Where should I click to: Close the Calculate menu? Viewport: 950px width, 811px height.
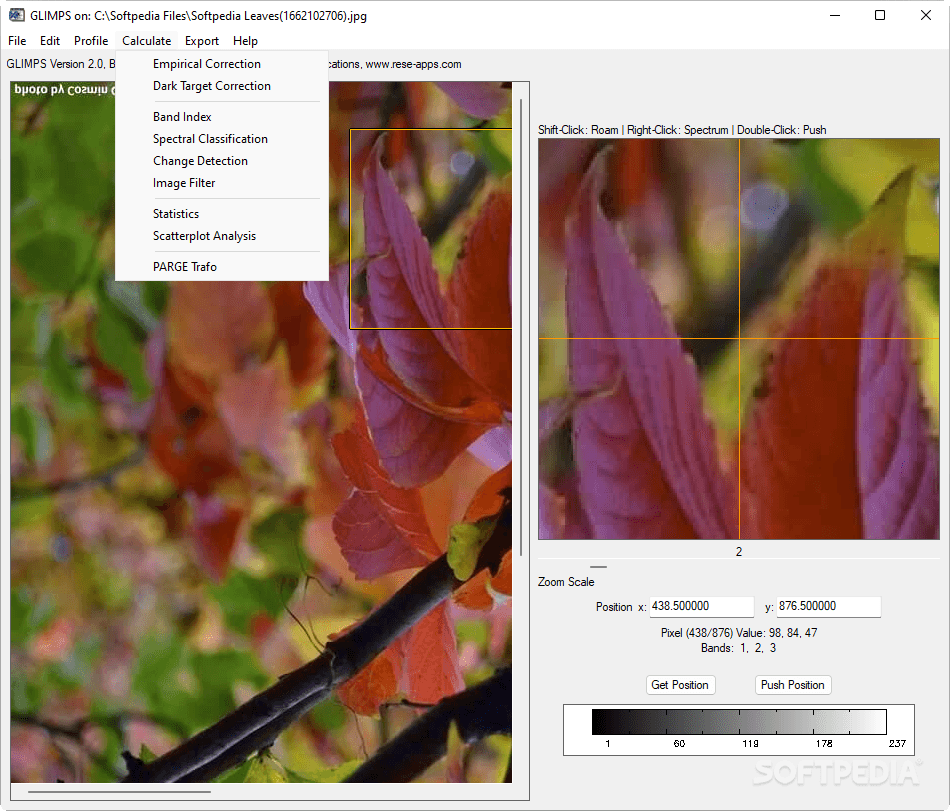coord(147,41)
